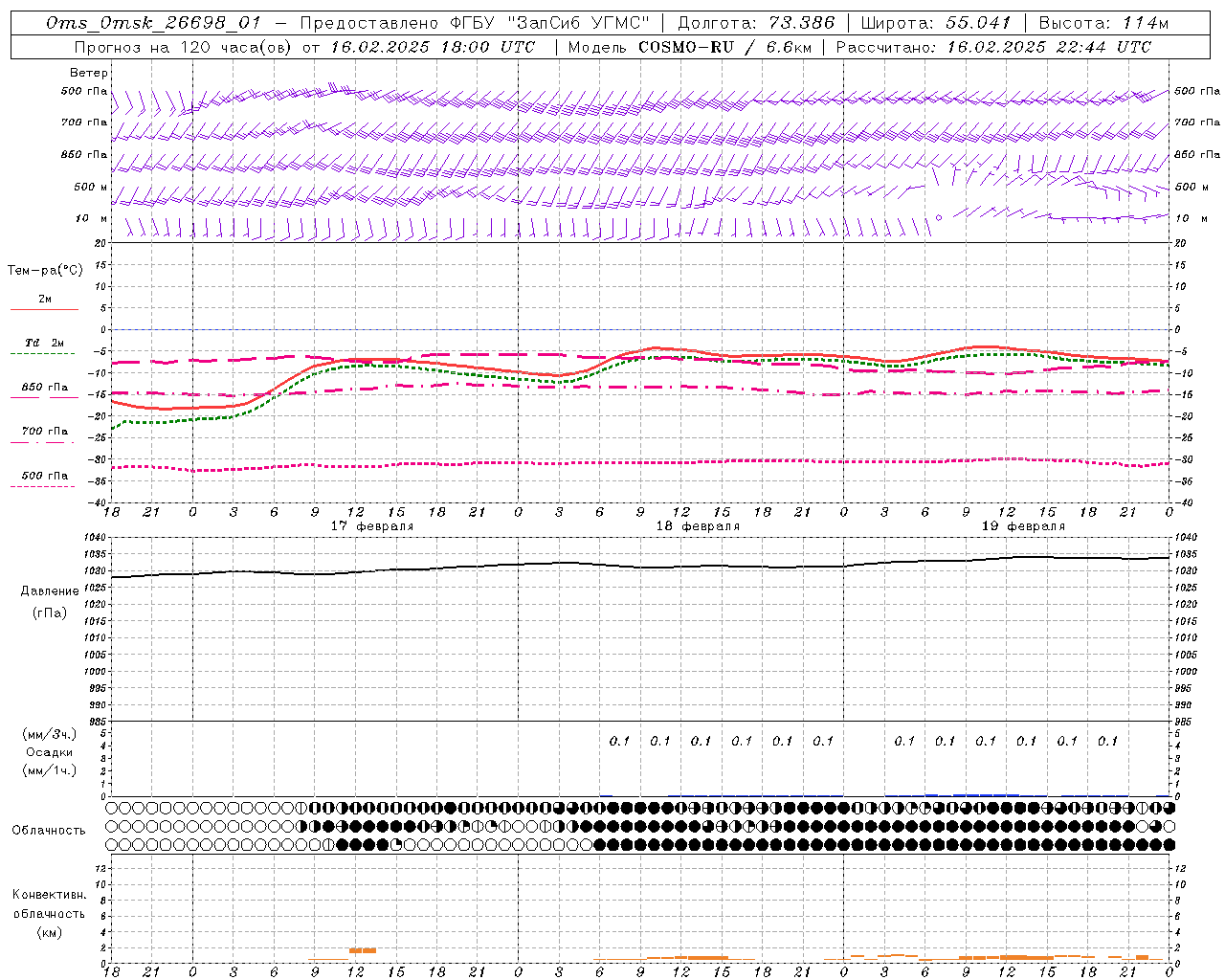Click the Долгота: 73.386 longitude value
The image size is (1225, 980).
coord(756,23)
